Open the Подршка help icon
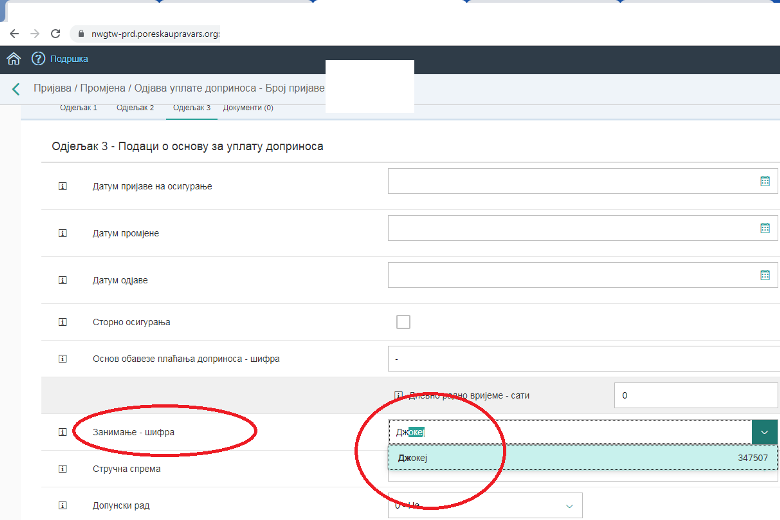This screenshot has width=780, height=520. (x=38, y=59)
